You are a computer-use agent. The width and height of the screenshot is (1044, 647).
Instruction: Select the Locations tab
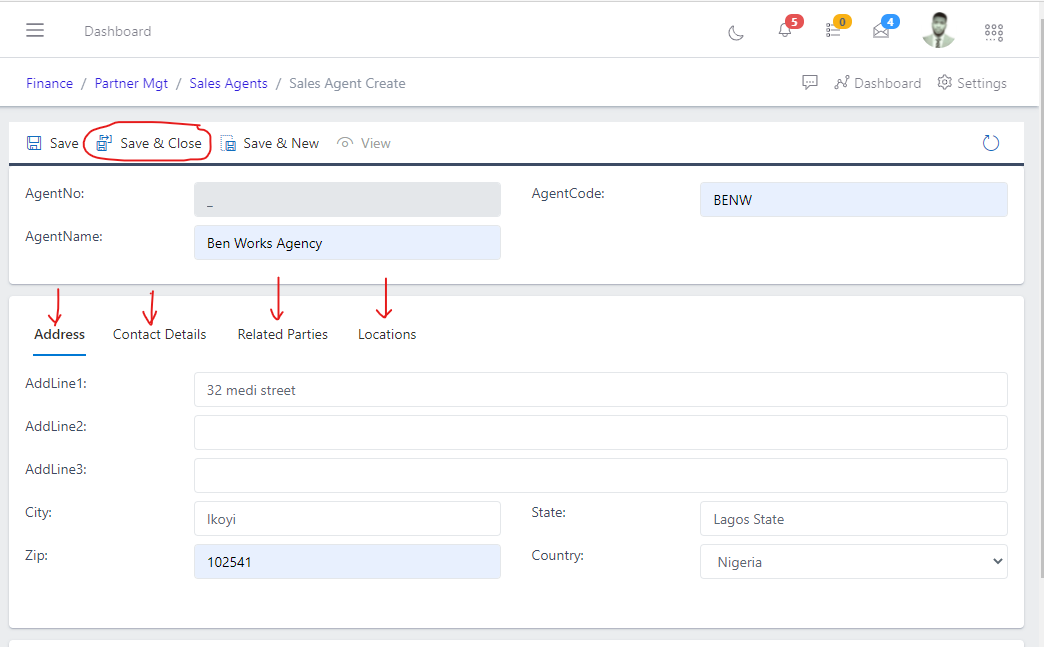tap(386, 334)
